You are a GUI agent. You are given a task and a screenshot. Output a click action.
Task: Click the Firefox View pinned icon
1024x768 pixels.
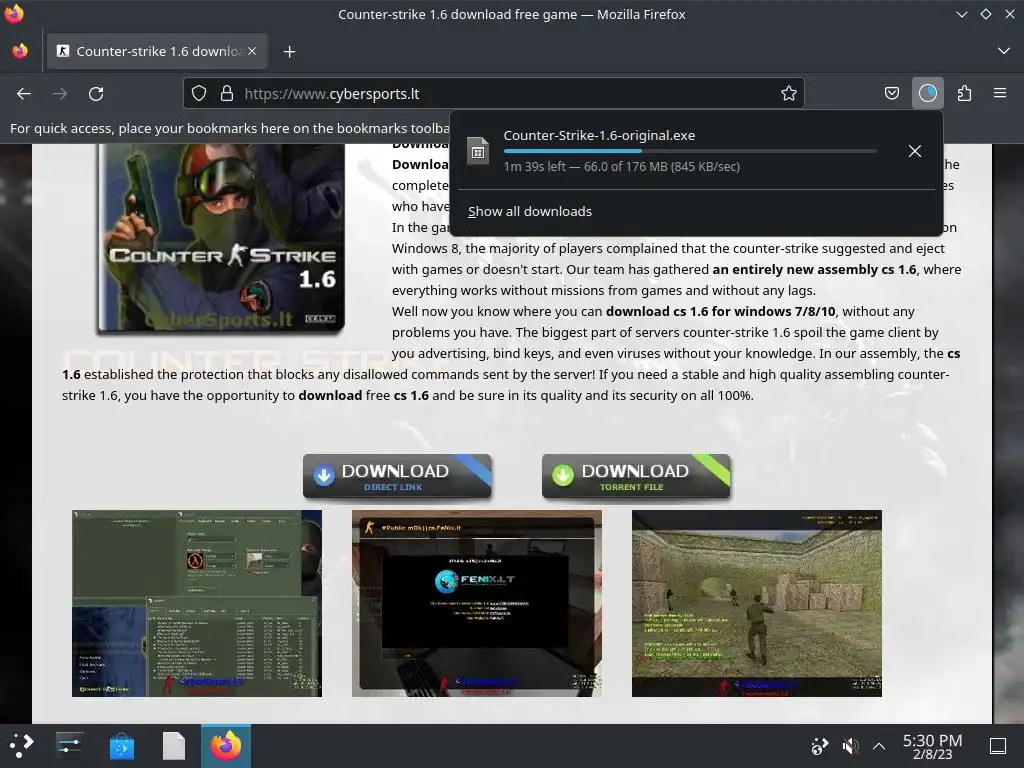[x=20, y=51]
